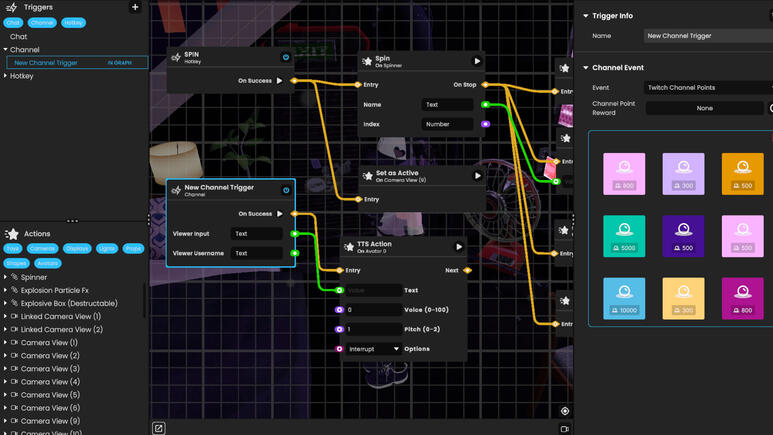Viewport: 773px width, 435px height.
Task: Select the Set as Active Entry port
Action: [358, 199]
